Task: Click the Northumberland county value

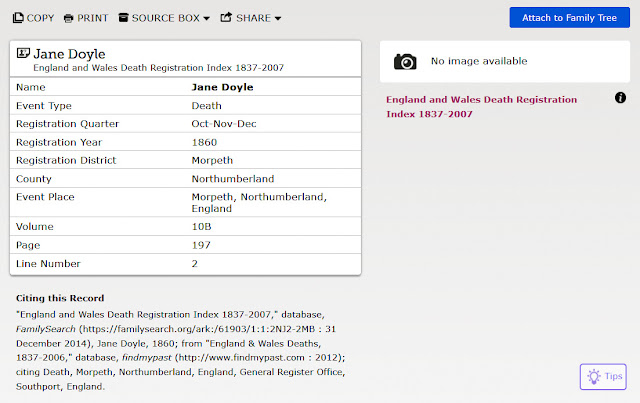Action: [232, 178]
